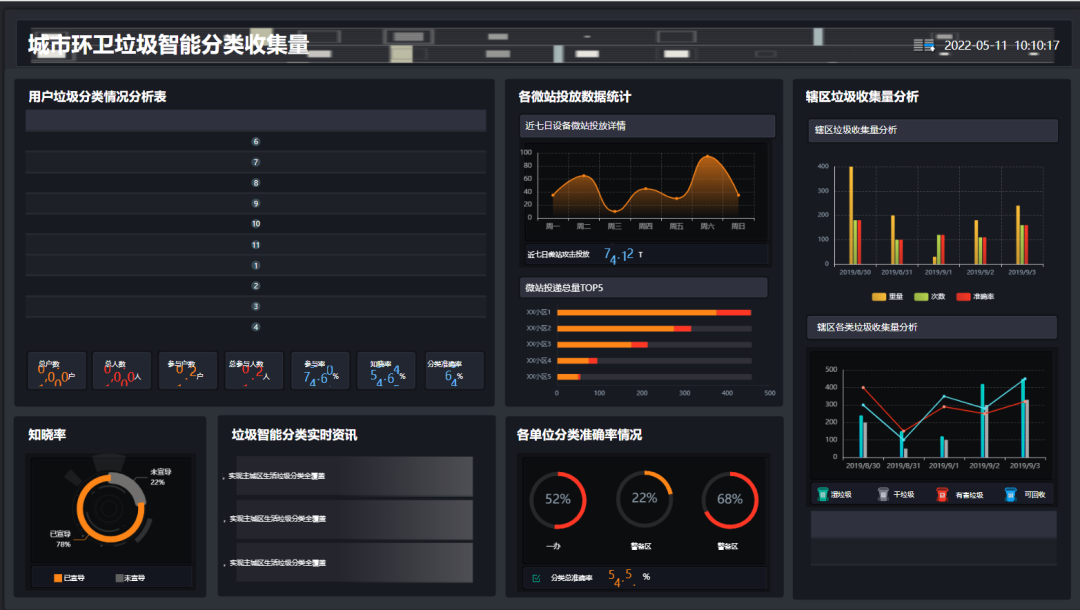1080x610 pixels.
Task: Click row number 7 badge in analysis table
Action: [256, 162]
